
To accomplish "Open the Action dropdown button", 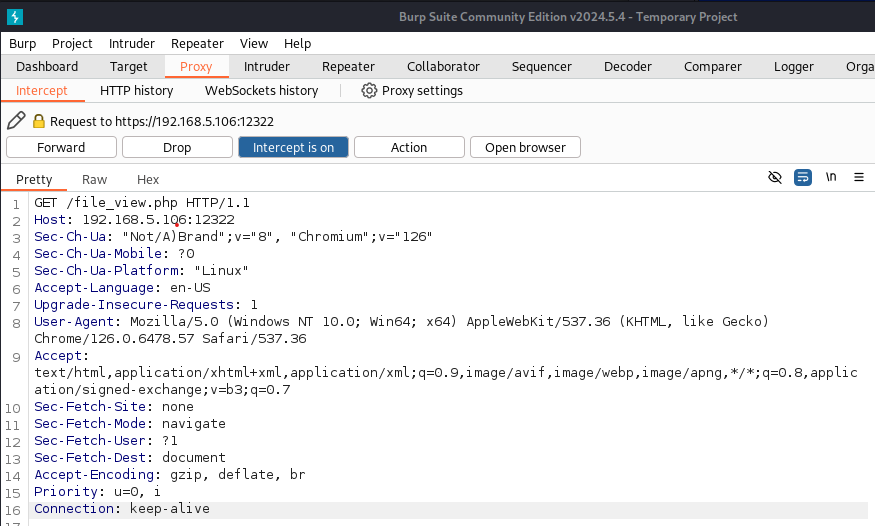I will point(409,147).
